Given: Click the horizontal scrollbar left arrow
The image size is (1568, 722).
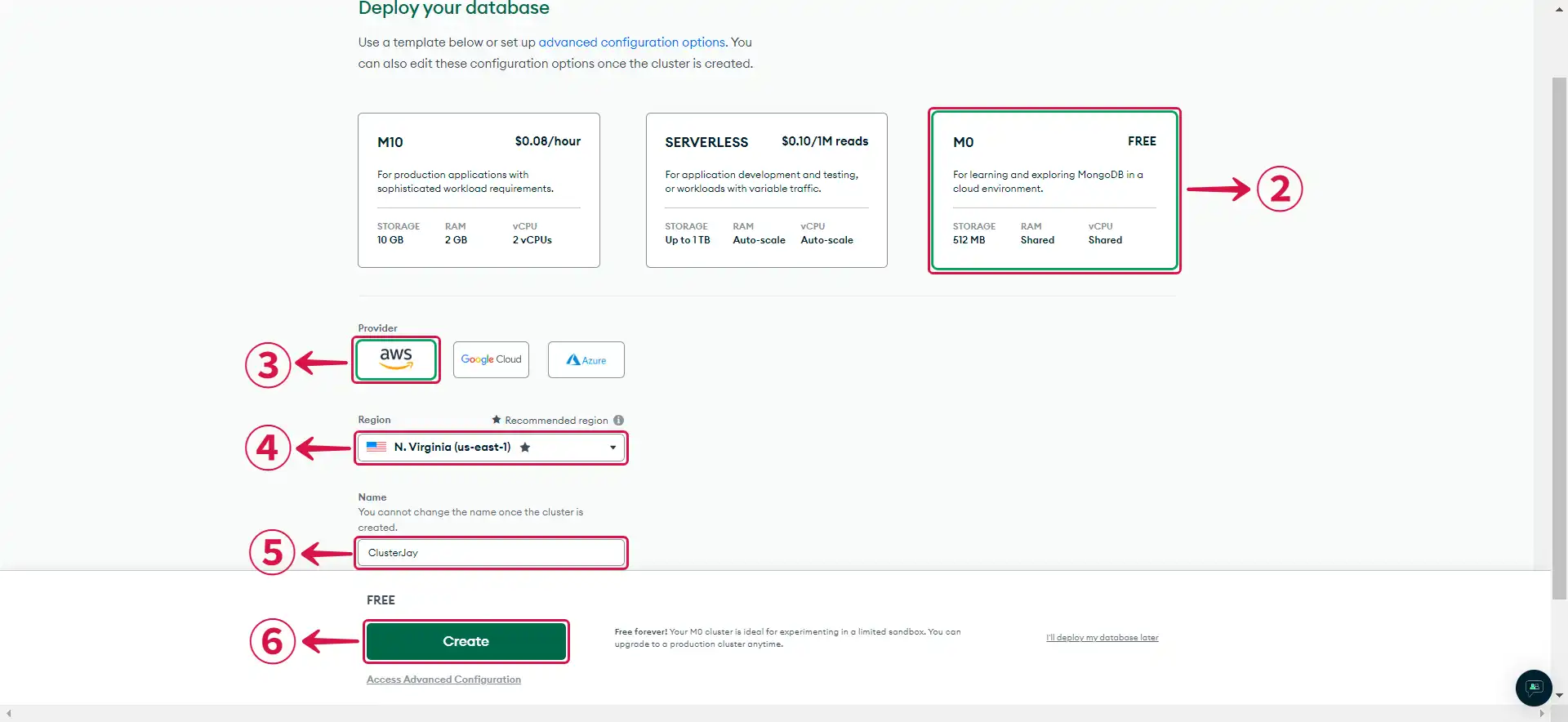Looking at the screenshot, I should tap(8, 714).
